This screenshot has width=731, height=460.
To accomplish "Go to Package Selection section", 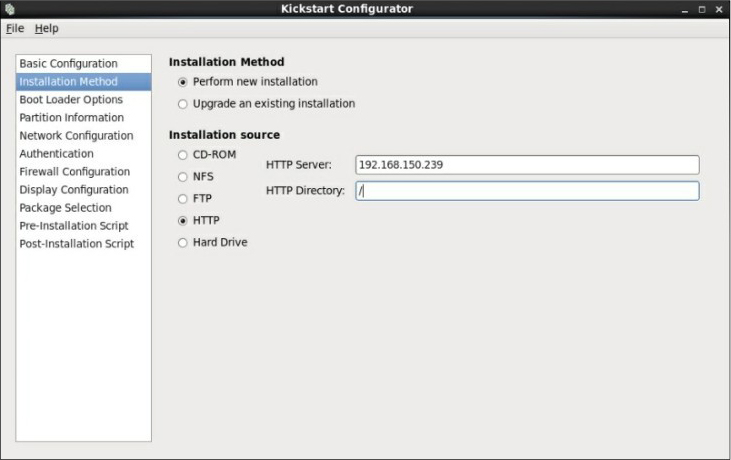I will (x=83, y=208).
